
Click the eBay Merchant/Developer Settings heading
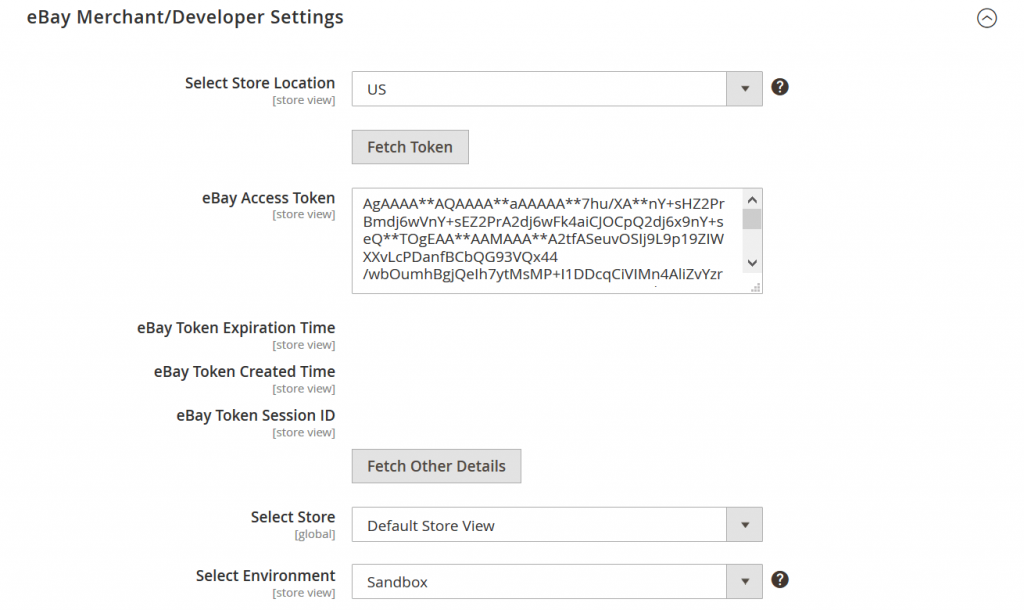click(184, 17)
